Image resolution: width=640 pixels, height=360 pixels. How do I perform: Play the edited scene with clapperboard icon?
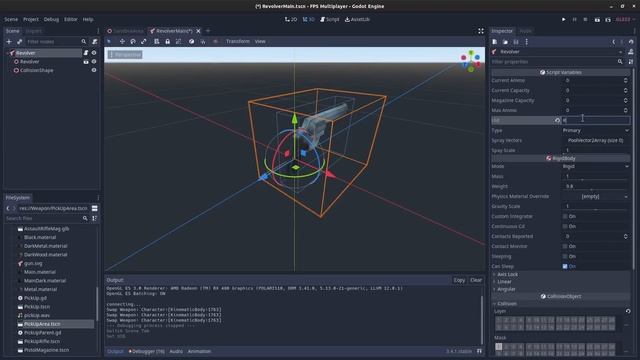(x=597, y=19)
